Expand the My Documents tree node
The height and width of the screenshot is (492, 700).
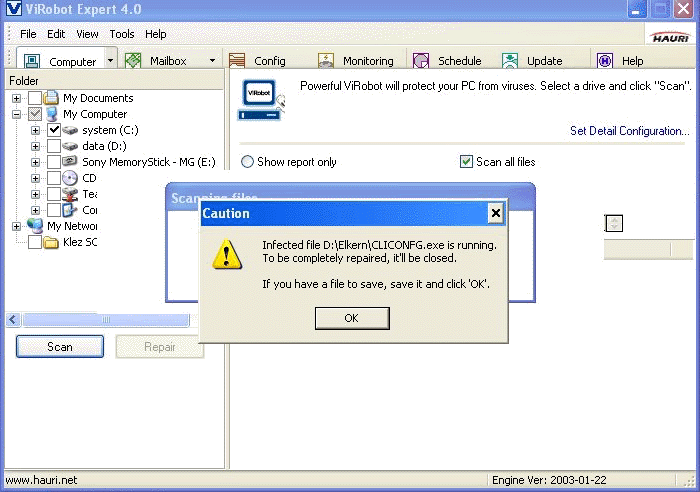click(17, 98)
